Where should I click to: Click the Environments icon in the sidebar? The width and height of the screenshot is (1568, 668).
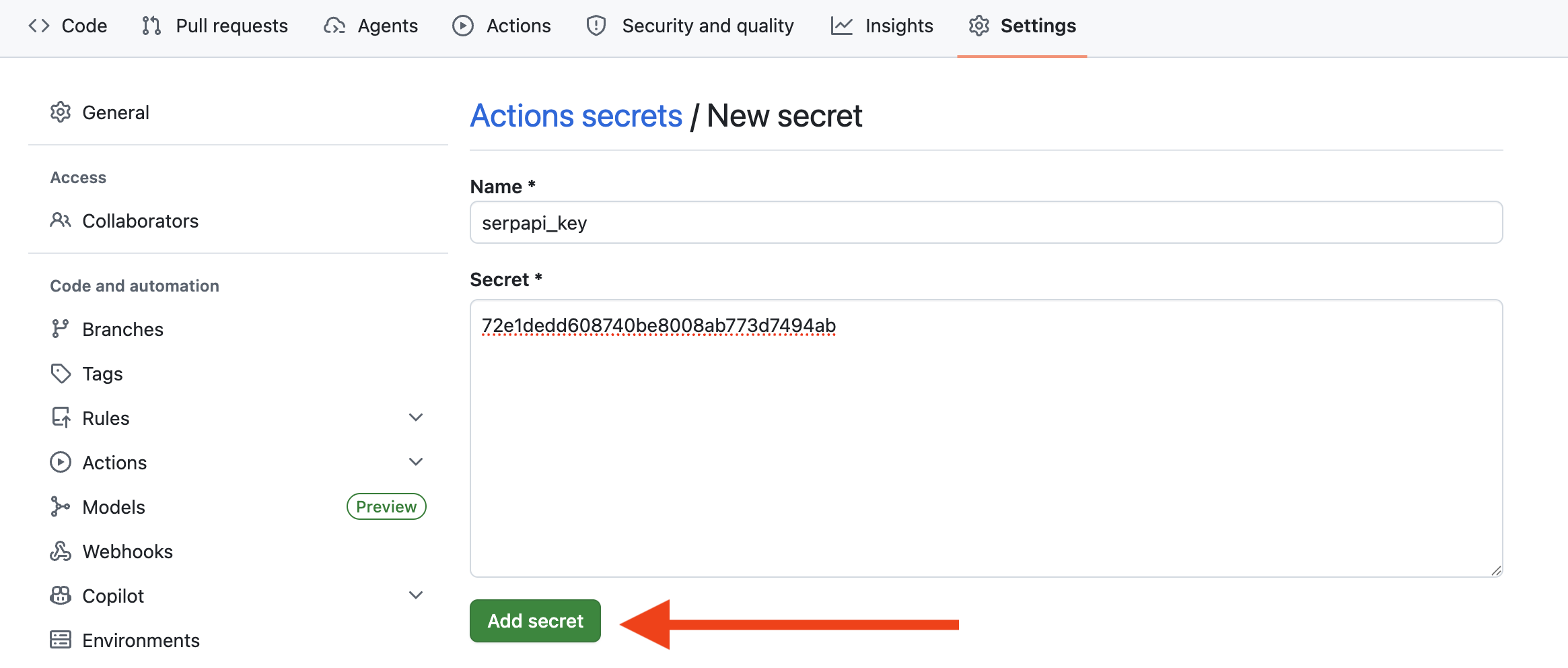click(60, 640)
